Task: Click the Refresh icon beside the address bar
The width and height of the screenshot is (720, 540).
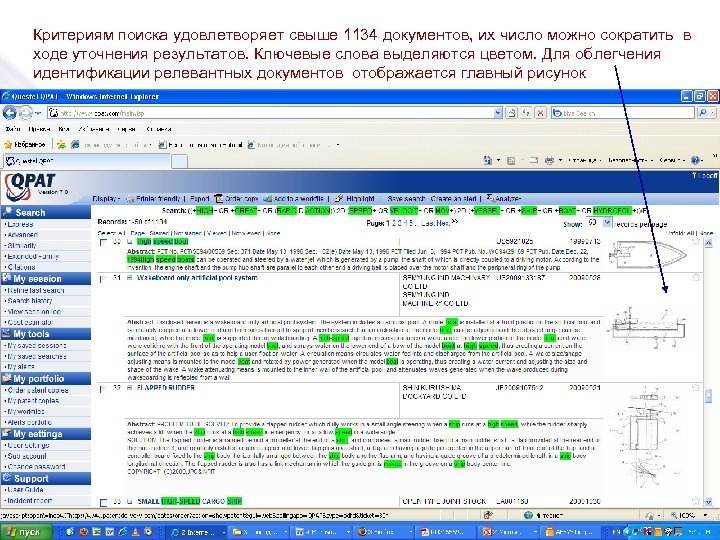Action: 526,113
